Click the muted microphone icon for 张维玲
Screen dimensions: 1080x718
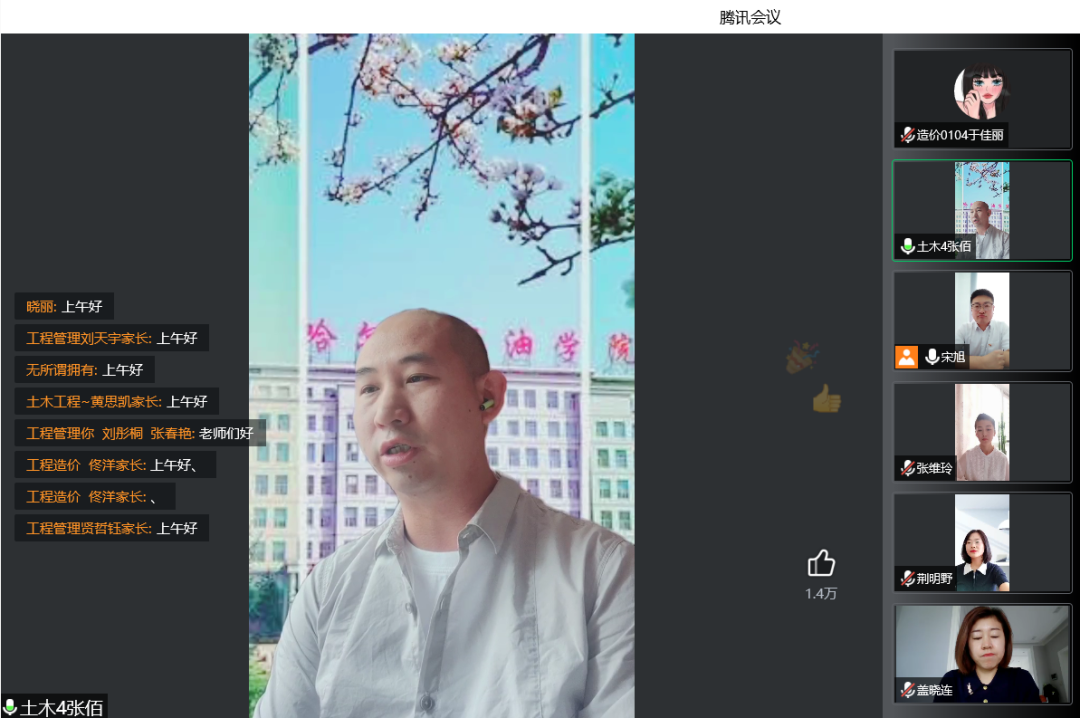[x=907, y=468]
